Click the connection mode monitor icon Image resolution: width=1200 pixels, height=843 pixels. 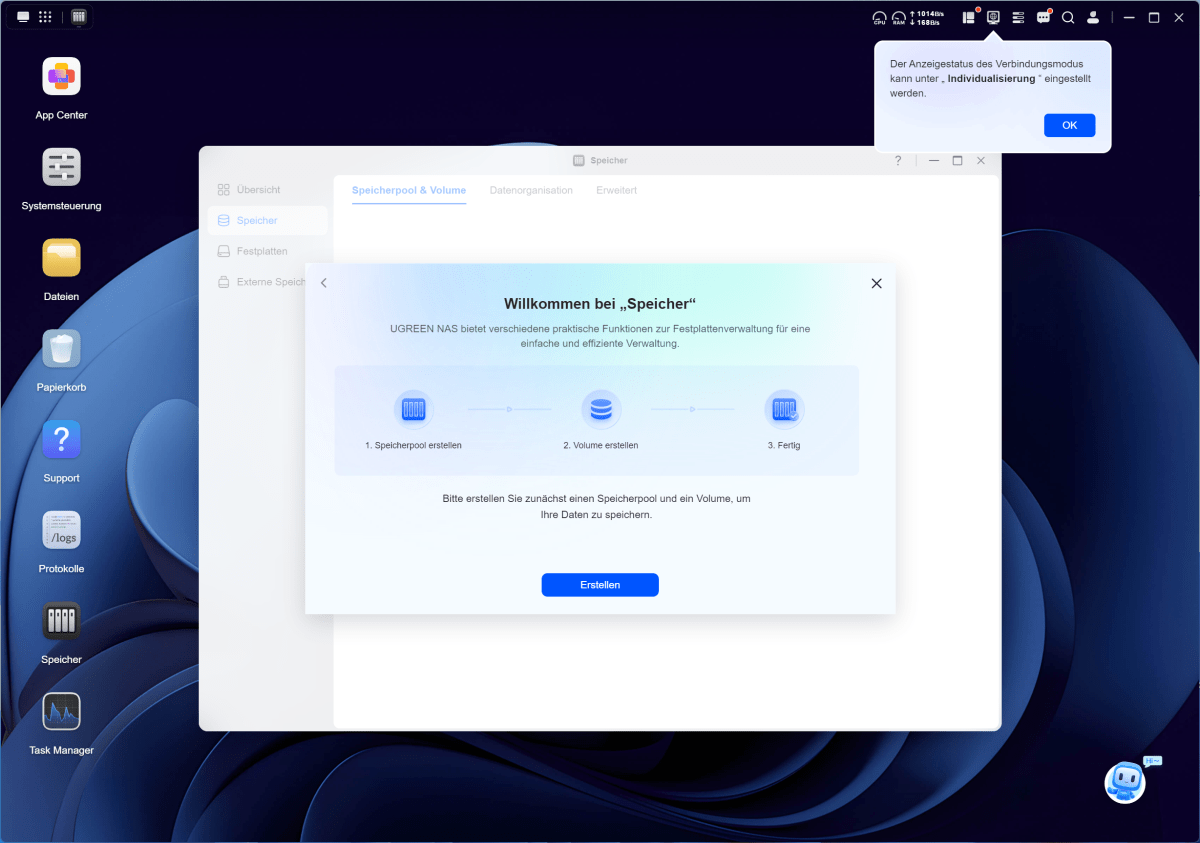993,17
